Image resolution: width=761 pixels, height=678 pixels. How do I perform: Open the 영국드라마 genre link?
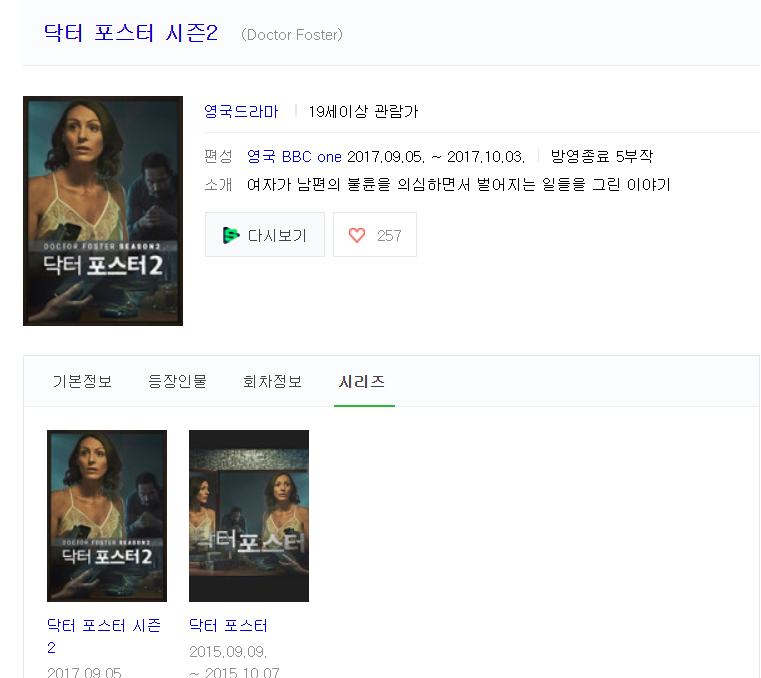point(241,112)
